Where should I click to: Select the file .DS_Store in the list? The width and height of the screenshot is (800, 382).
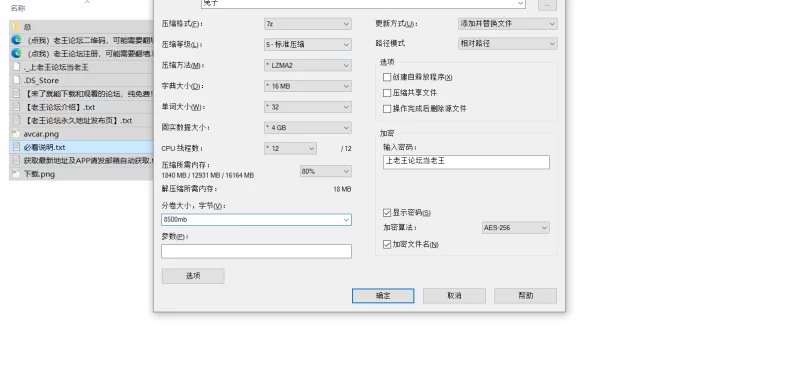click(41, 80)
